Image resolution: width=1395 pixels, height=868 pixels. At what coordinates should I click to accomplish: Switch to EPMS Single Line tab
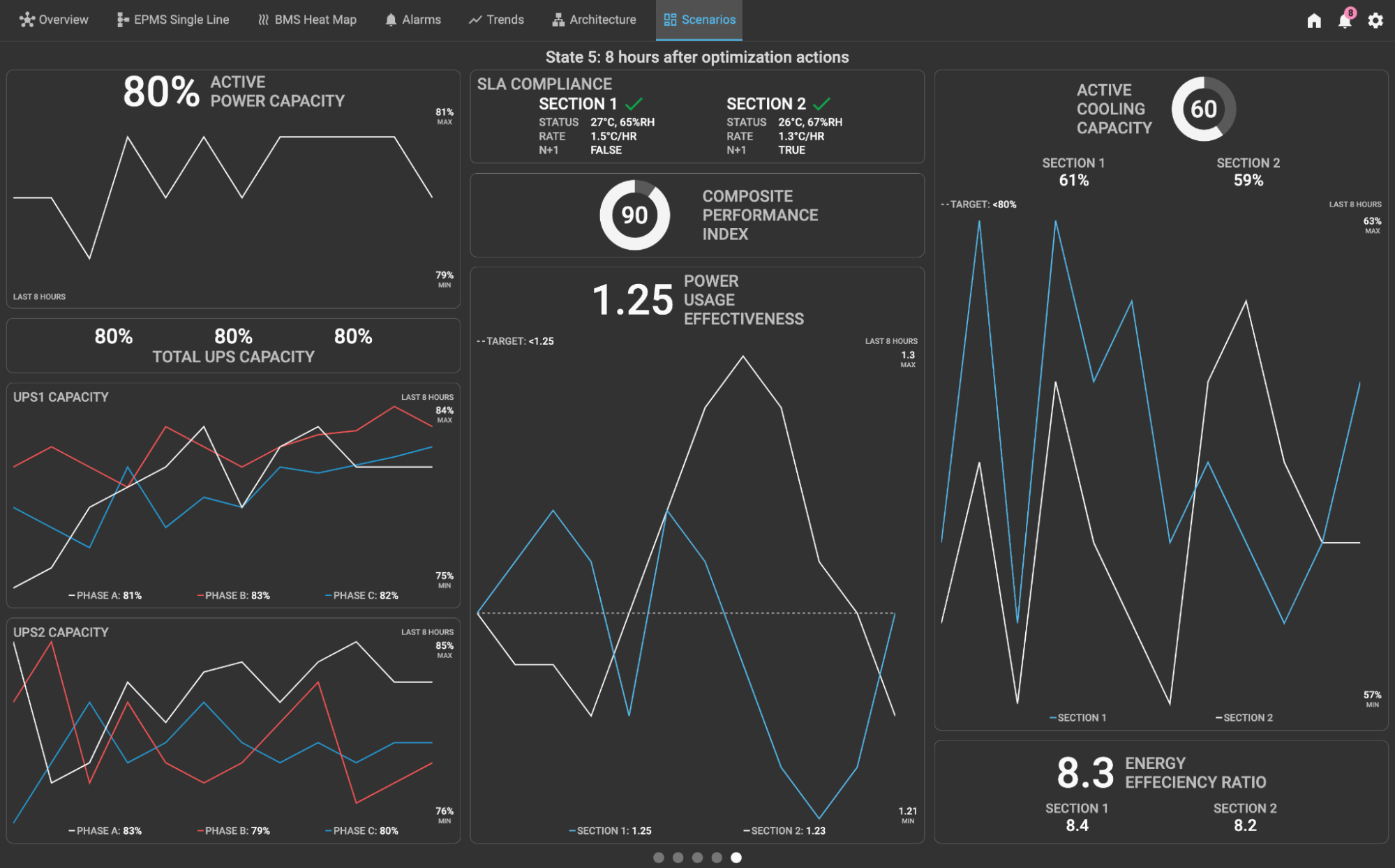(x=173, y=20)
